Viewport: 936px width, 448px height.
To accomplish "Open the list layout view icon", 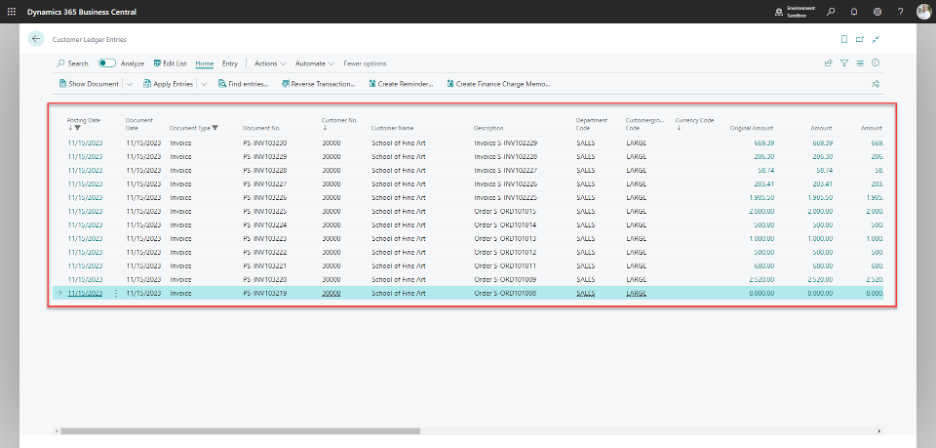I will tap(860, 63).
